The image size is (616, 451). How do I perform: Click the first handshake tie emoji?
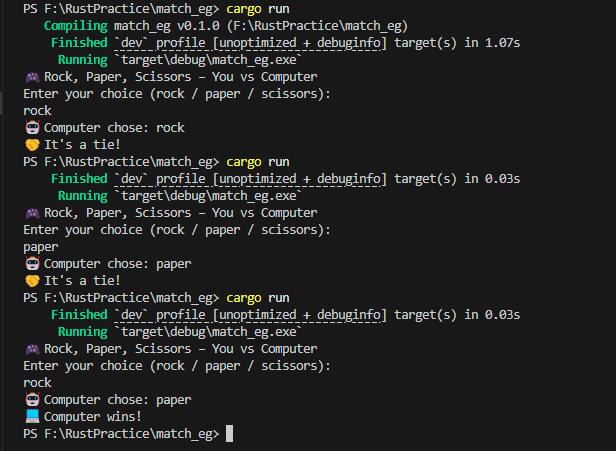click(32, 145)
